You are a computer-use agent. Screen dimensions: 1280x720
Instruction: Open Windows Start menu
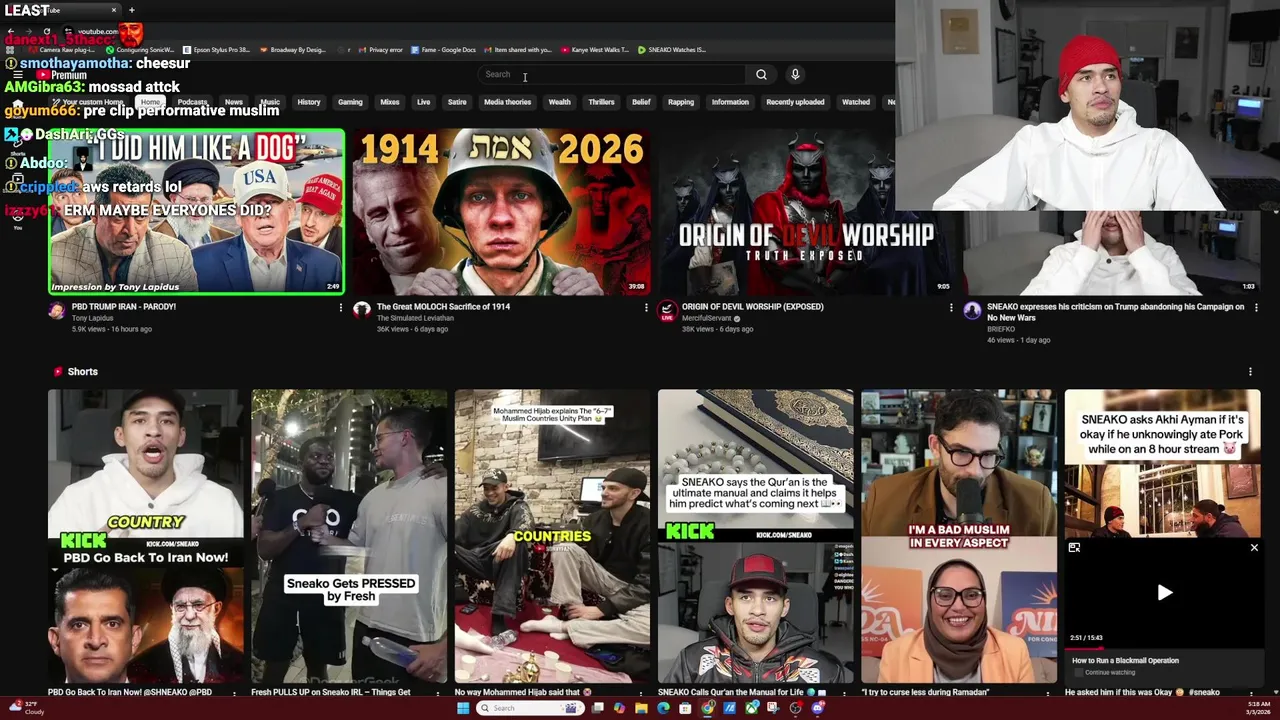coord(463,708)
